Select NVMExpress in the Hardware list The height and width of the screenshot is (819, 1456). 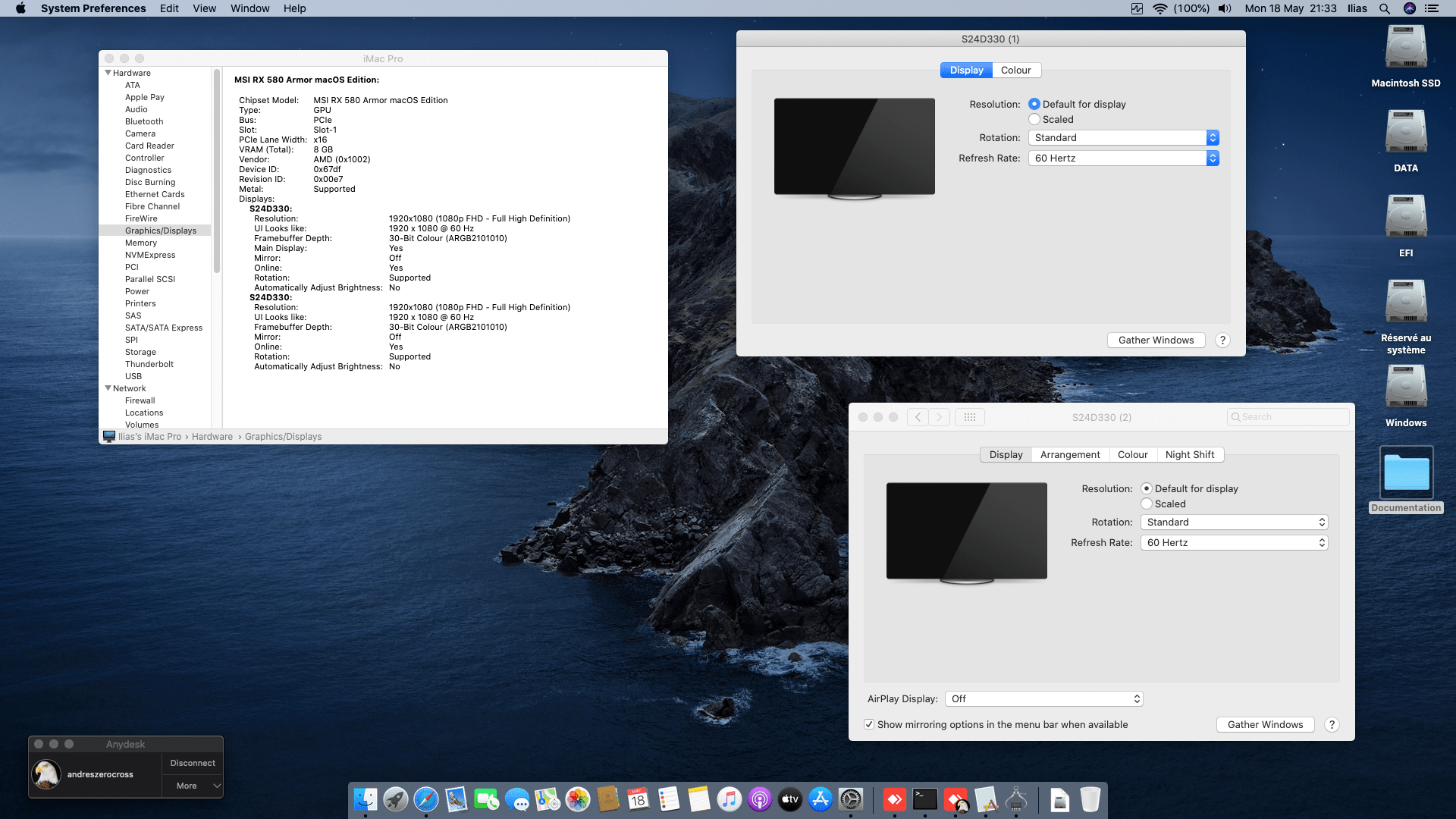coord(150,255)
